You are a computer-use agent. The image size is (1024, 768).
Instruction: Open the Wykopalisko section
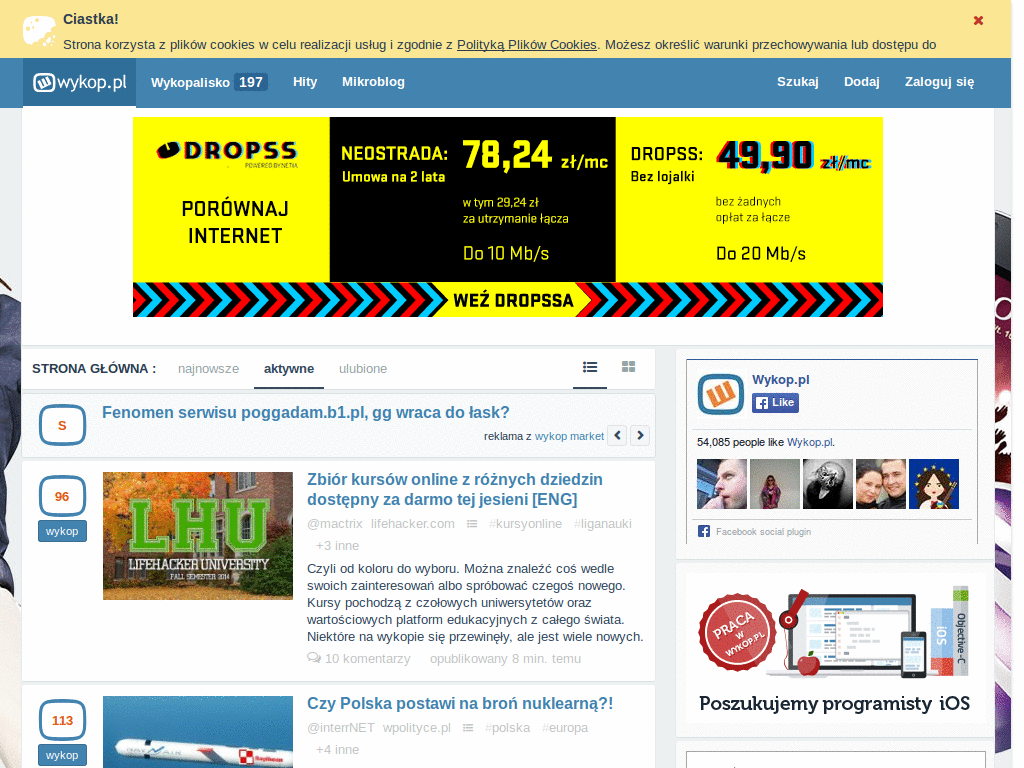coord(190,82)
